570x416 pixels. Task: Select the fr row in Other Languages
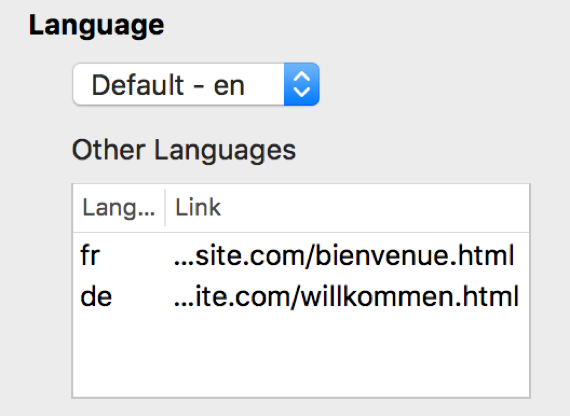(301, 256)
